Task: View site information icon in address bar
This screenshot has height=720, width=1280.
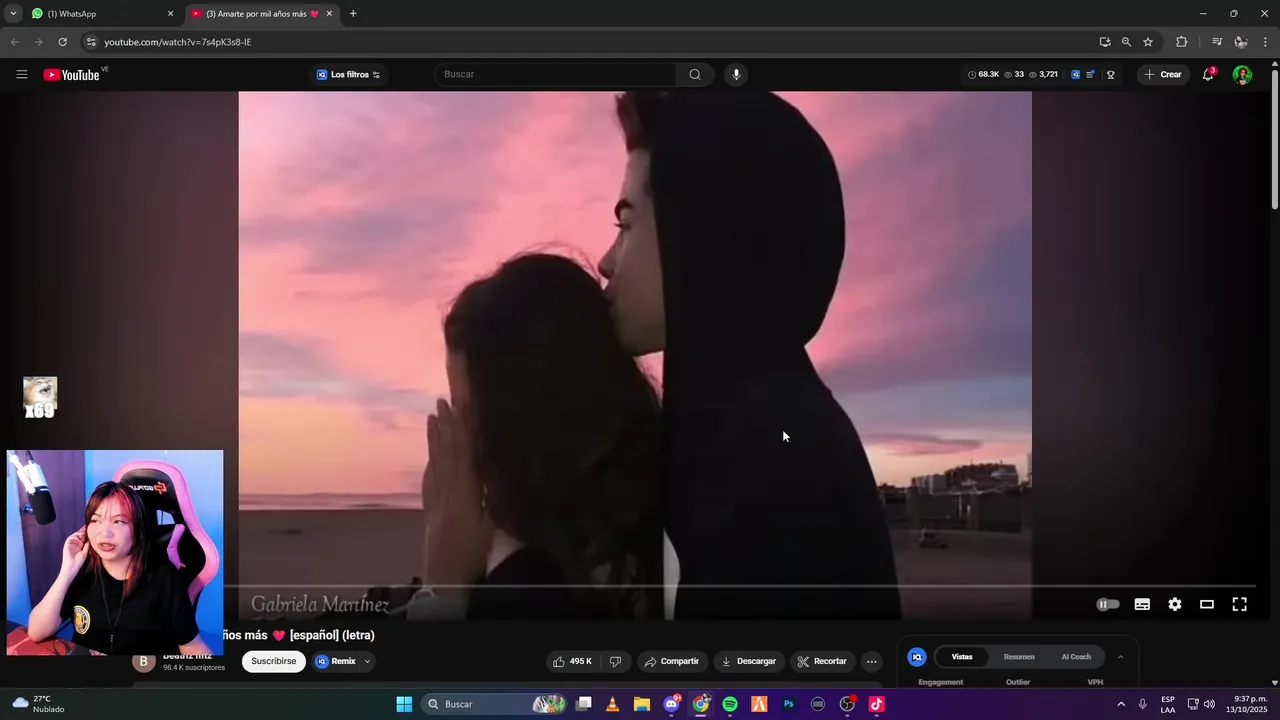Action: click(x=91, y=42)
